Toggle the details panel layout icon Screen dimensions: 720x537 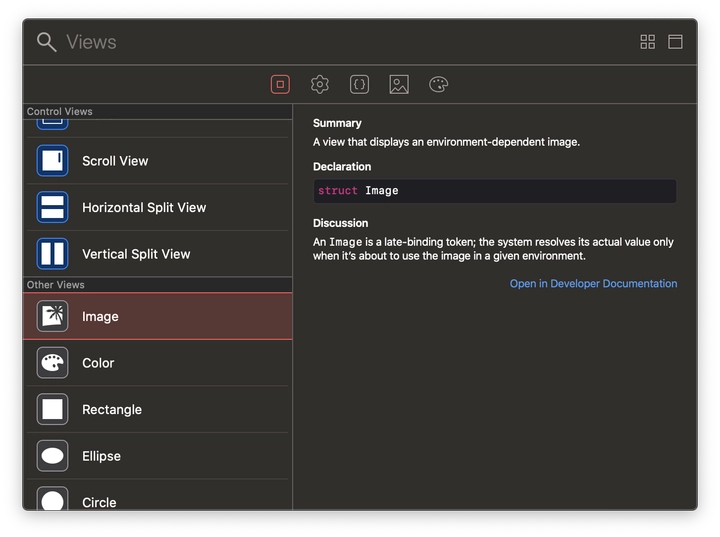[x=676, y=42]
